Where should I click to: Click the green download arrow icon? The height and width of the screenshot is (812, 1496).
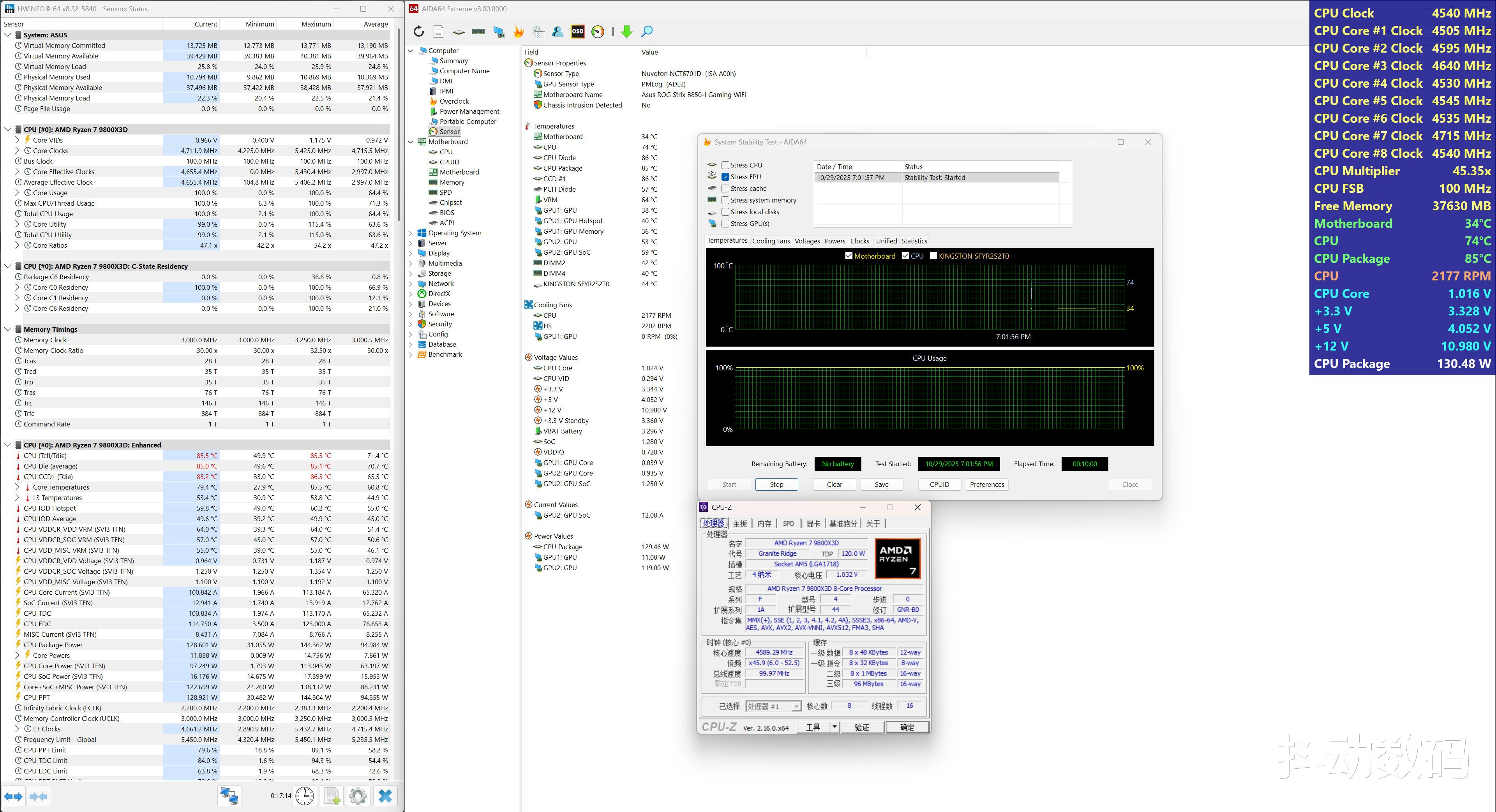626,32
